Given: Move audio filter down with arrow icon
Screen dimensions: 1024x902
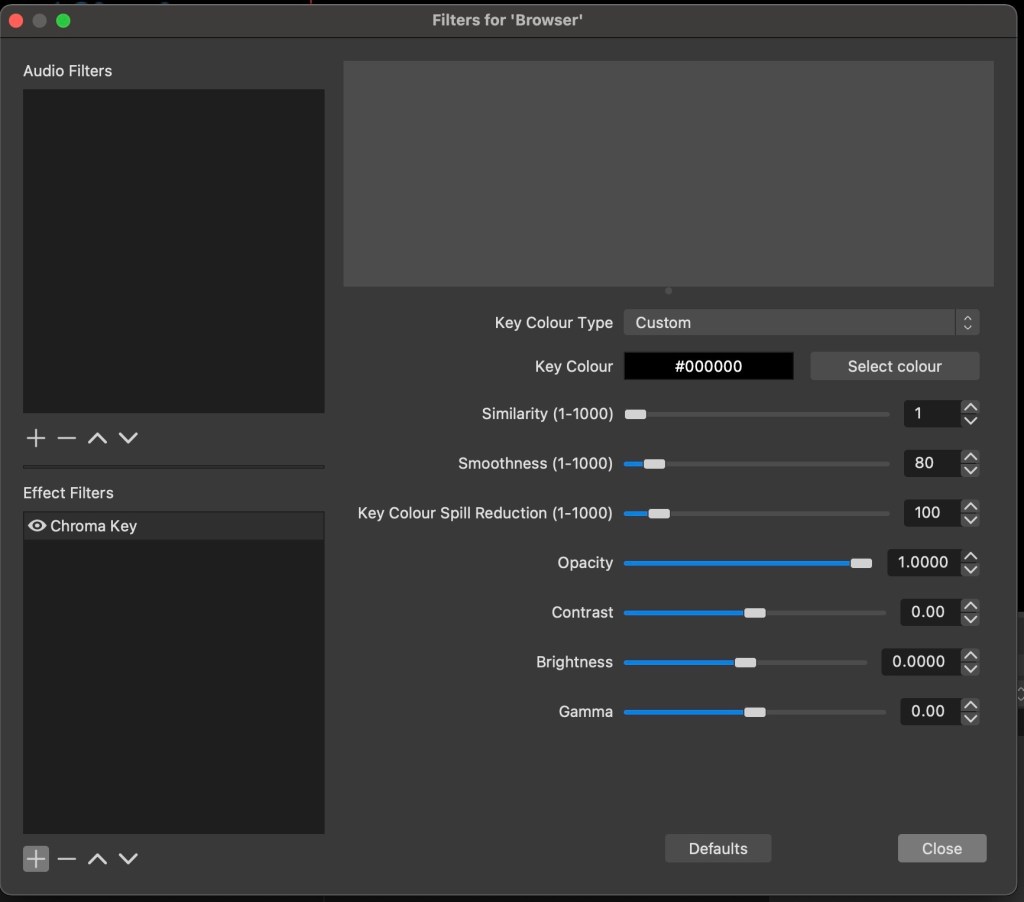Looking at the screenshot, I should (x=128, y=438).
